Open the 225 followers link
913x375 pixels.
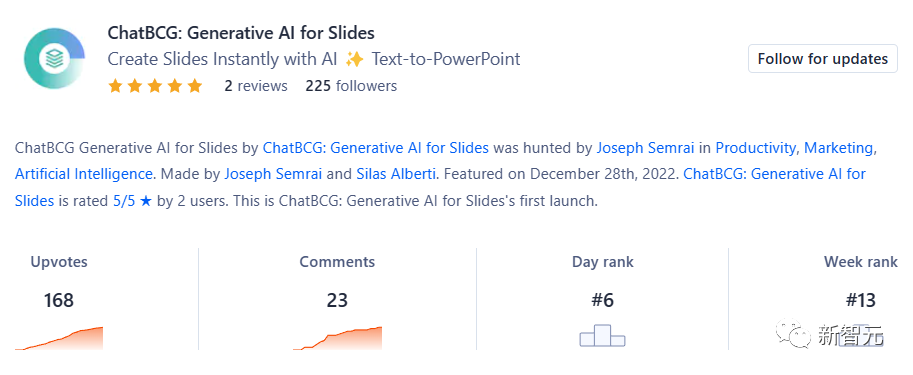[351, 86]
